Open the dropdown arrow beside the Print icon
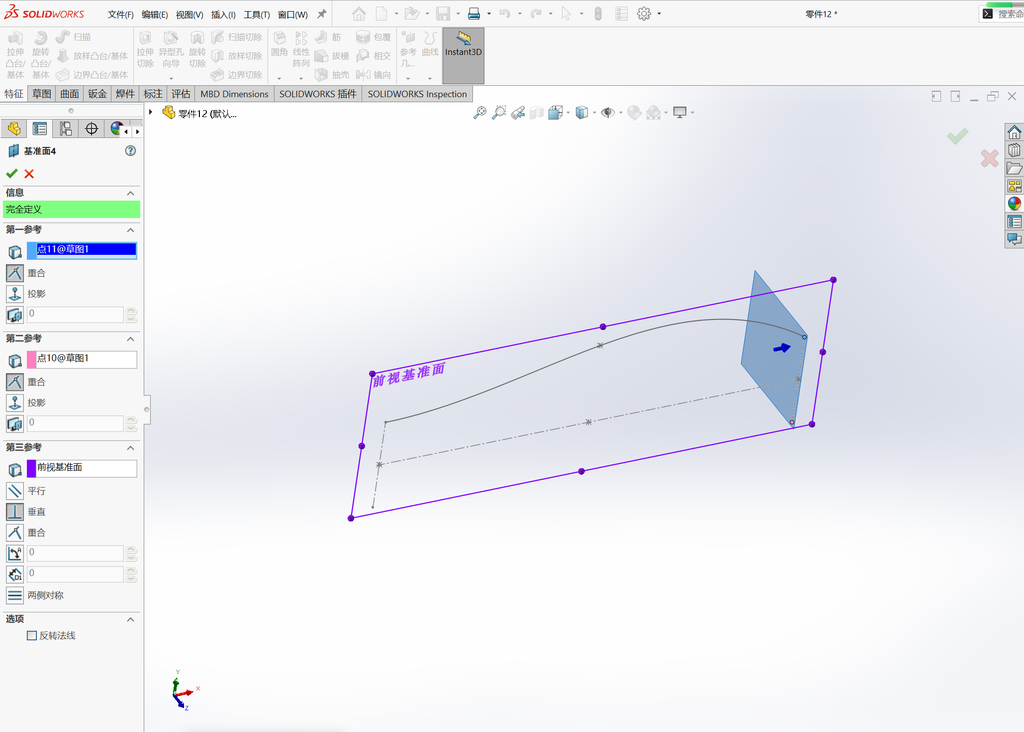 (x=488, y=14)
